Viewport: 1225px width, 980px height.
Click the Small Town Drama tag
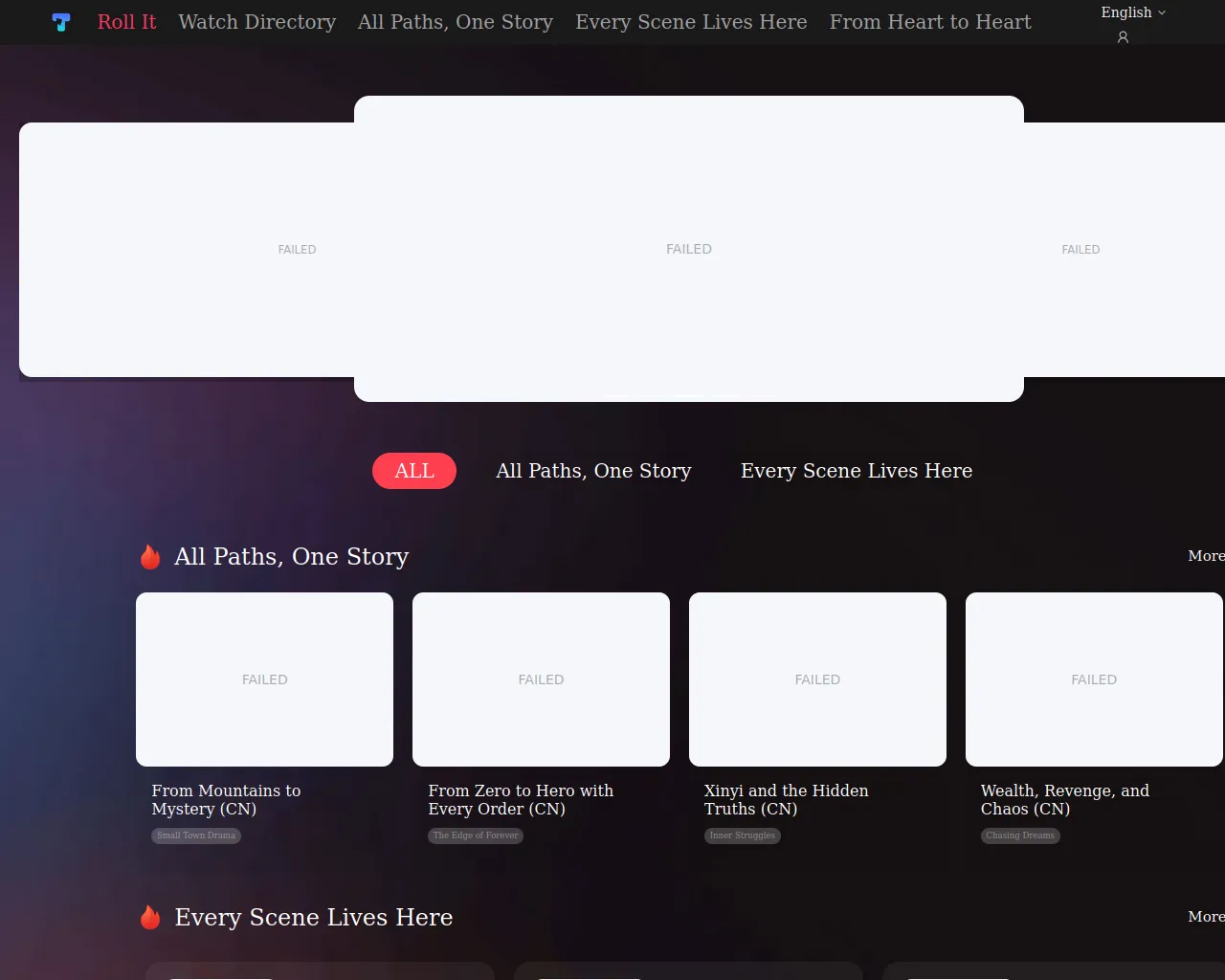pos(196,835)
